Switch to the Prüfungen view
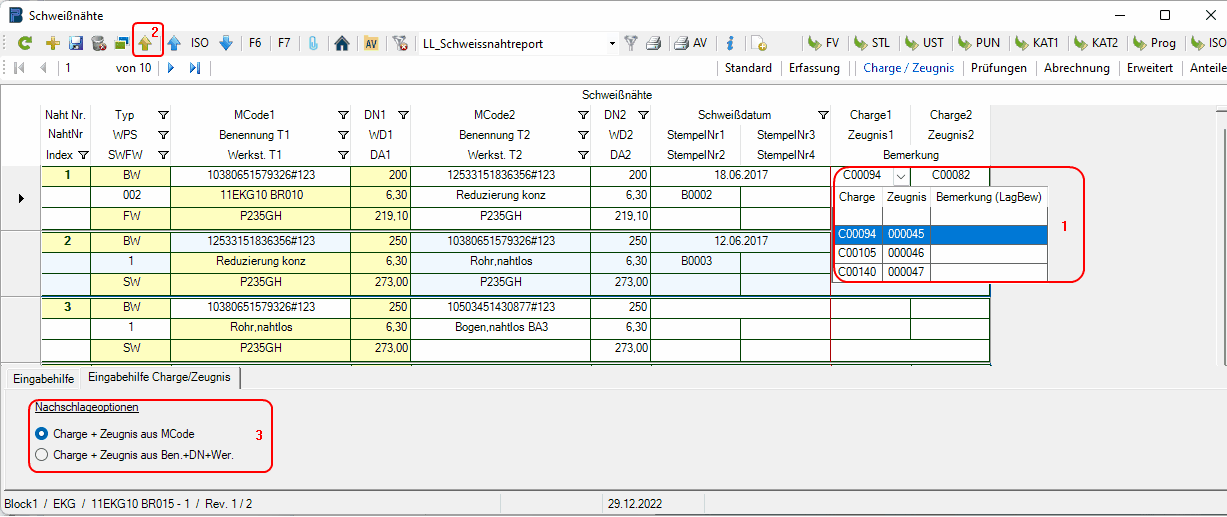1227x517 pixels. tap(998, 68)
